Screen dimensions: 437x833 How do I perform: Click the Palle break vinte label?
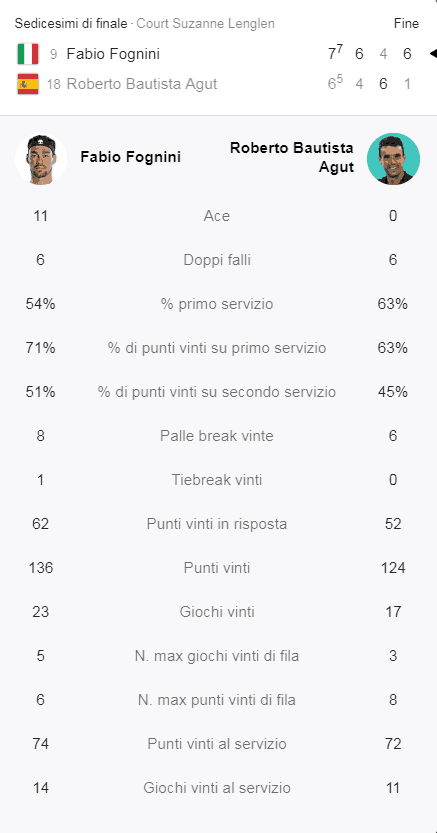[x=217, y=436]
